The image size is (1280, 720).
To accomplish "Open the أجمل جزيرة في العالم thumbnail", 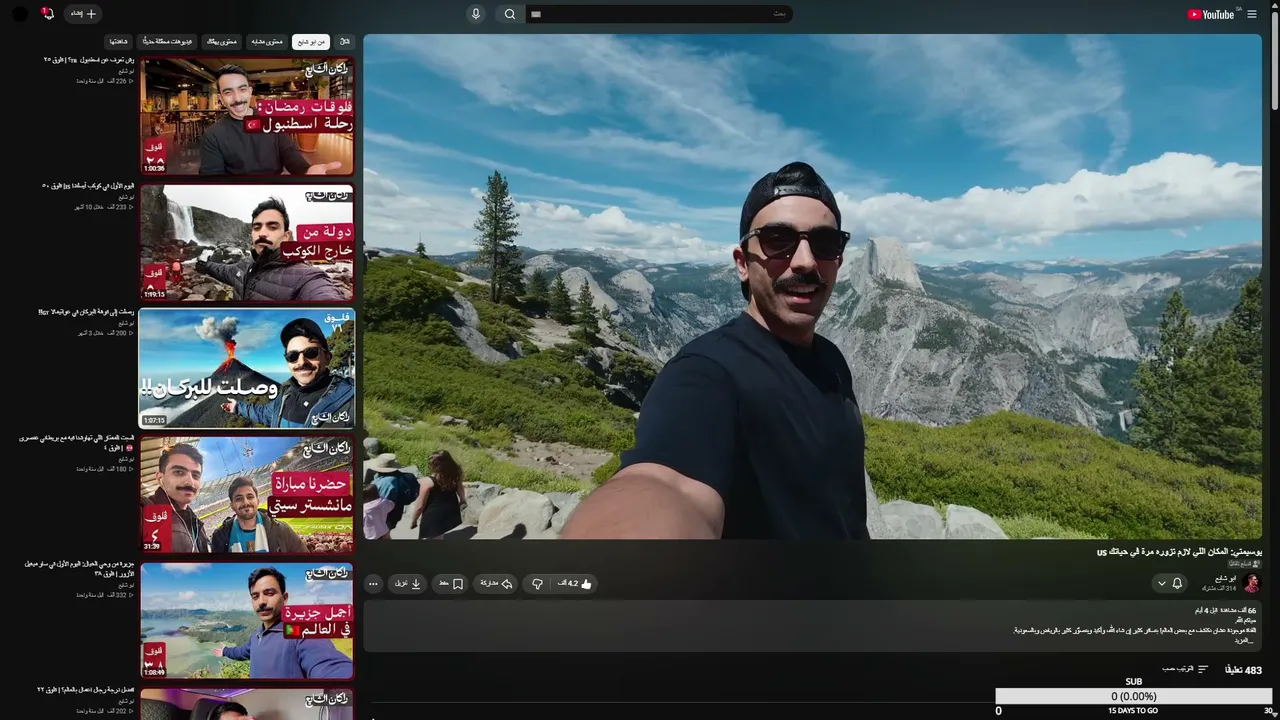I will (247, 621).
